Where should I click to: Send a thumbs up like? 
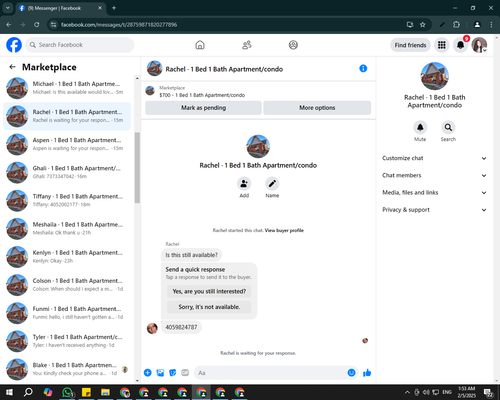367,373
